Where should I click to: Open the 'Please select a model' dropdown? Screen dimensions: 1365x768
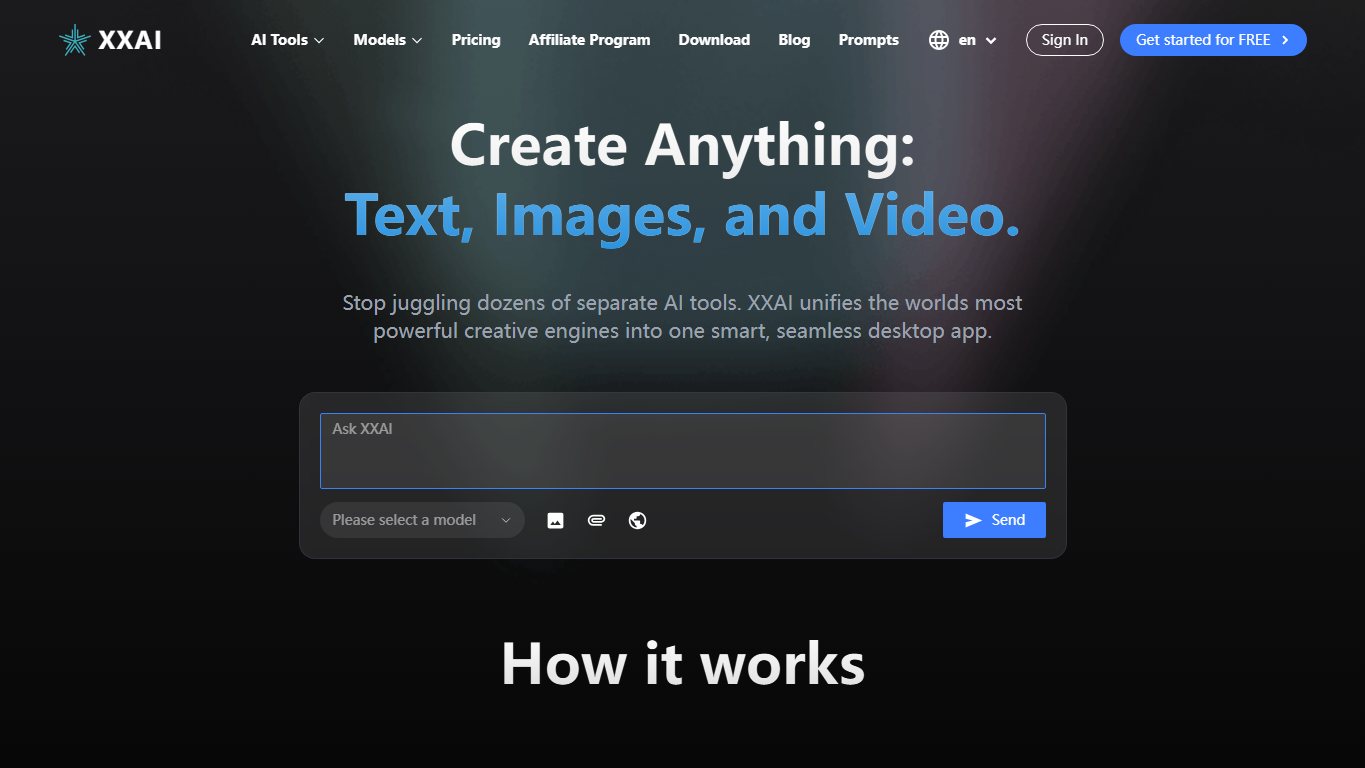[x=422, y=520]
